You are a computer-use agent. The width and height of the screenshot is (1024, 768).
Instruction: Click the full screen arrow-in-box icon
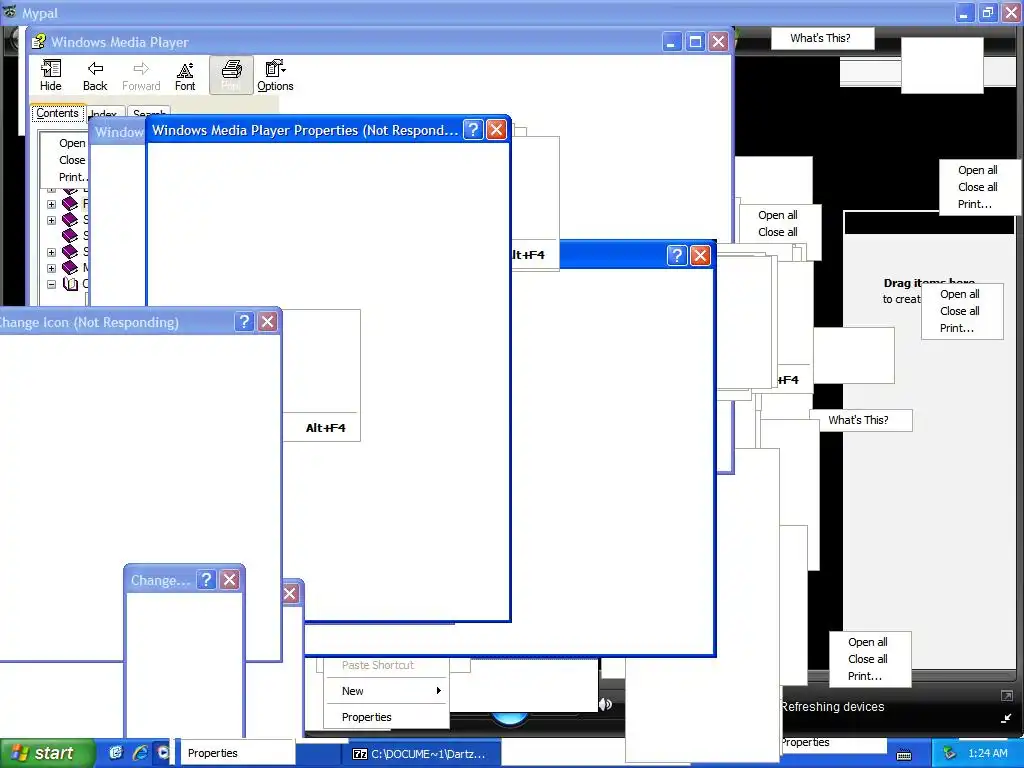pos(1006,696)
